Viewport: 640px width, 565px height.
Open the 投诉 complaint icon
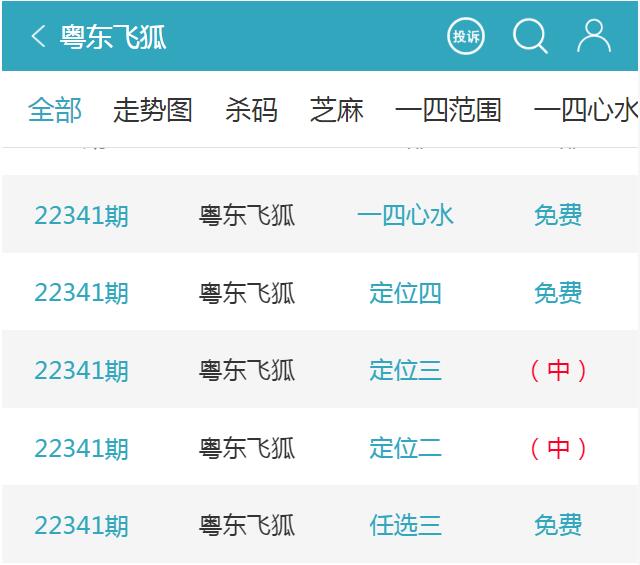tap(466, 37)
